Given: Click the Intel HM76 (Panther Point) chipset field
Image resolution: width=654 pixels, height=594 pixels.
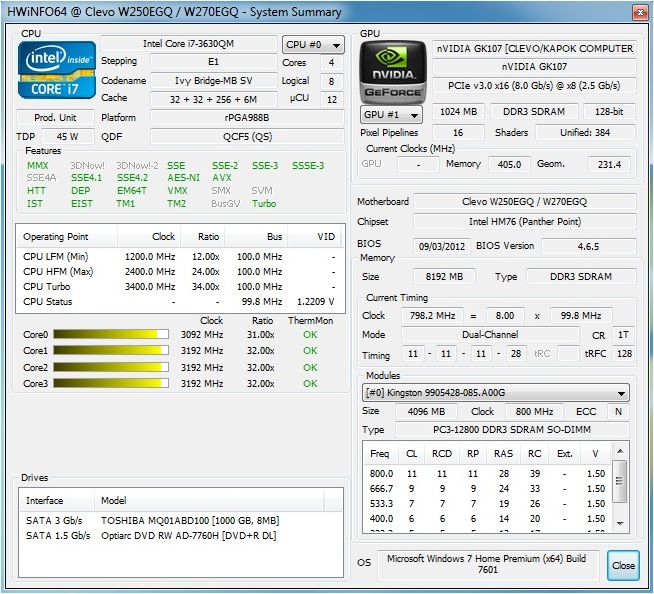Looking at the screenshot, I should [x=525, y=221].
